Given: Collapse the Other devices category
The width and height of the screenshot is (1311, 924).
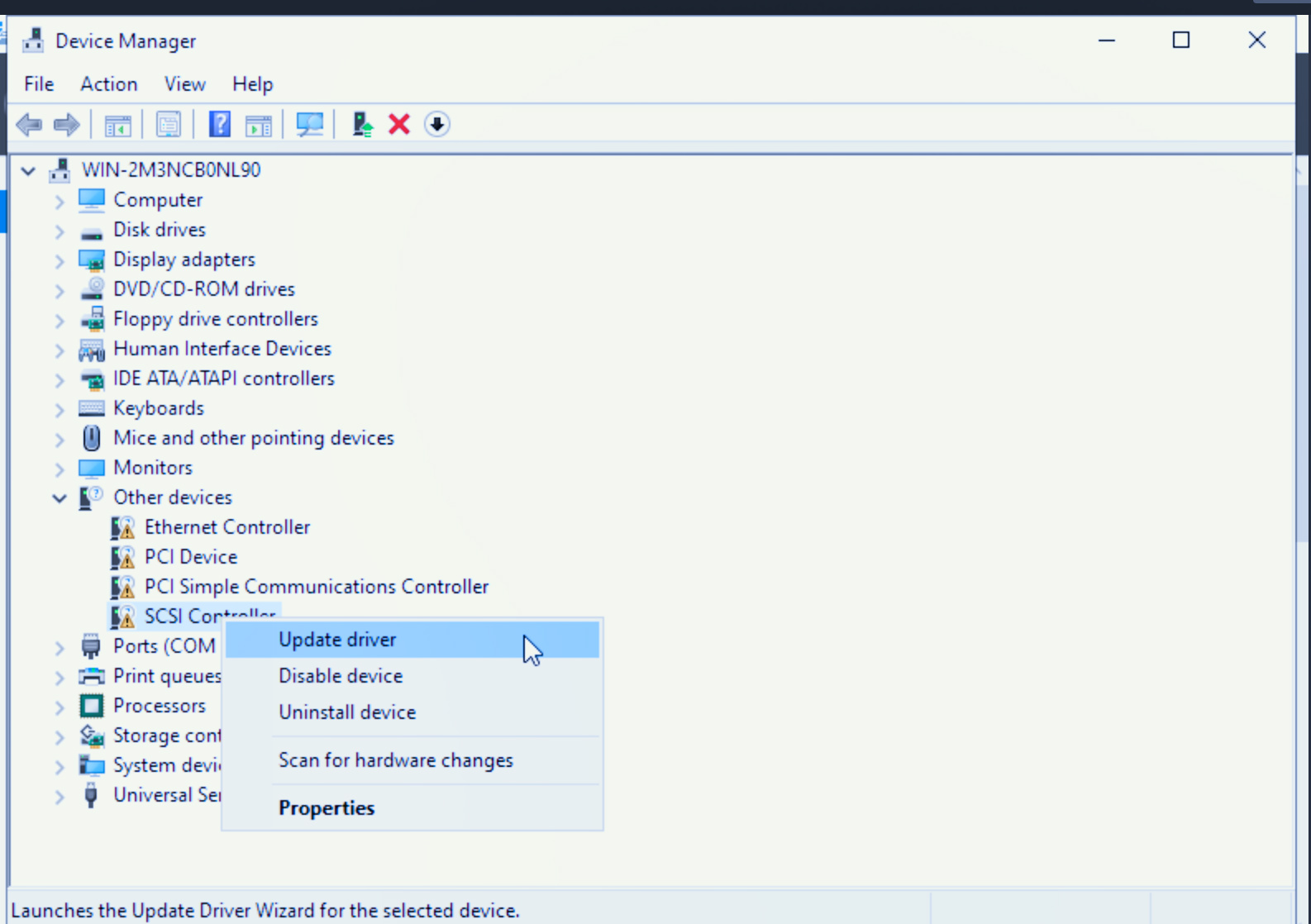Looking at the screenshot, I should click(x=60, y=498).
